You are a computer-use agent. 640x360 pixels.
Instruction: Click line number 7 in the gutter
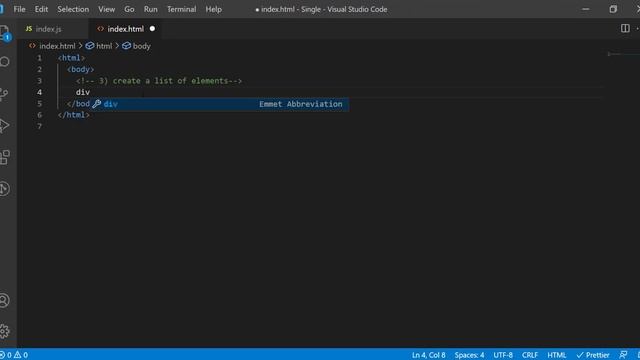40,126
